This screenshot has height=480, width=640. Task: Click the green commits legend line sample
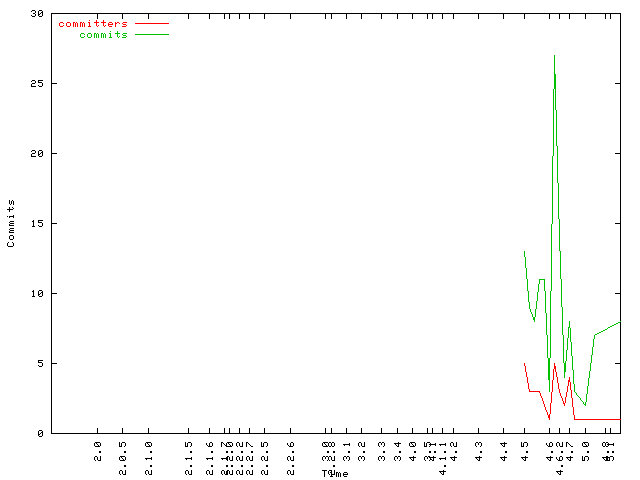pos(152,34)
